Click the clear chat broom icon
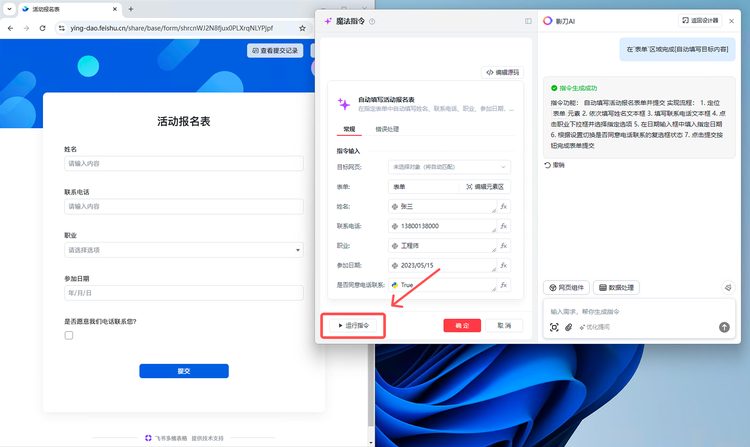Image resolution: width=750 pixels, height=447 pixels. [728, 287]
